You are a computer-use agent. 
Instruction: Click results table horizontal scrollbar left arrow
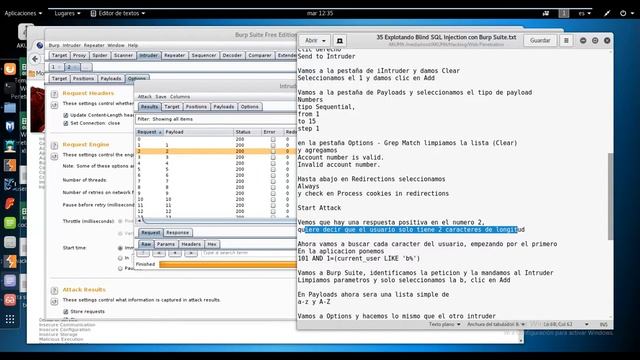click(x=139, y=220)
